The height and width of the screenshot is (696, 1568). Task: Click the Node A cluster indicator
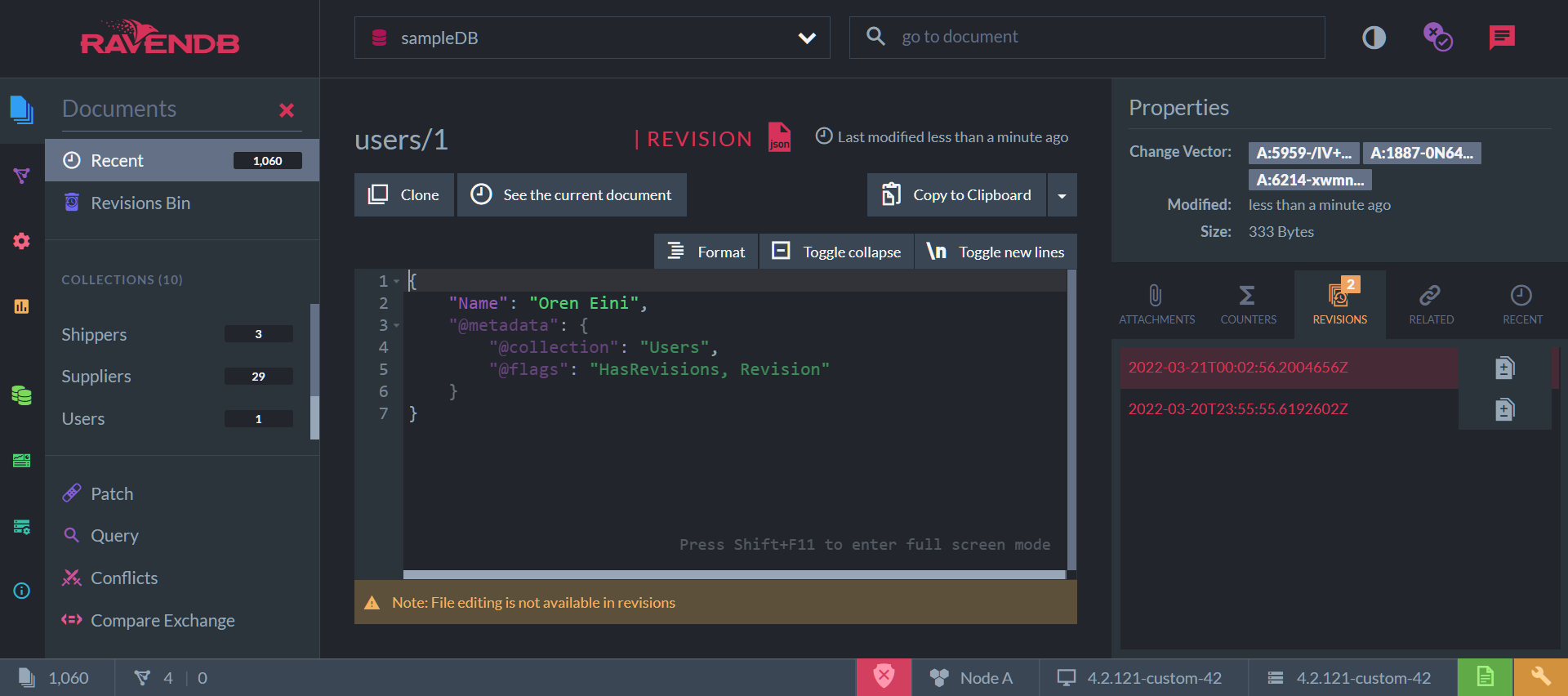point(972,678)
